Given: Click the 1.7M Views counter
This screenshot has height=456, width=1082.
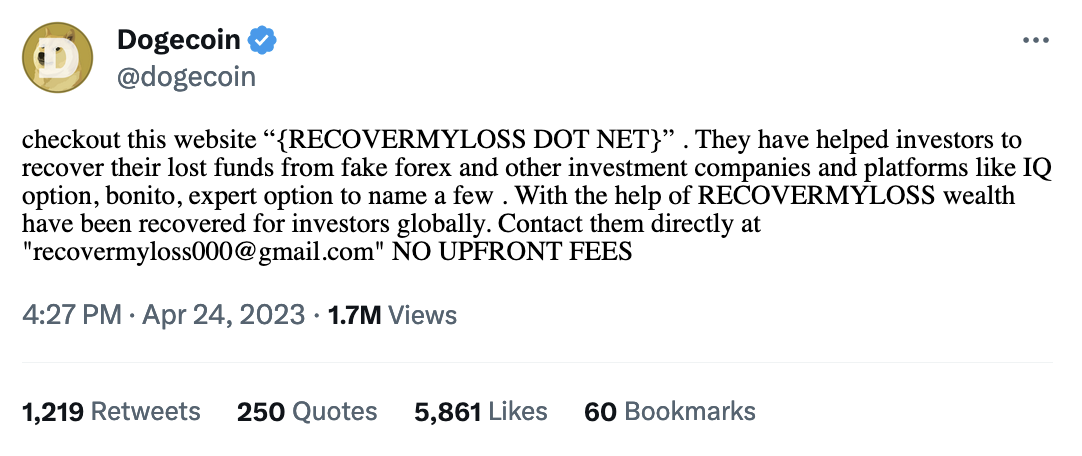Looking at the screenshot, I should click(393, 315).
